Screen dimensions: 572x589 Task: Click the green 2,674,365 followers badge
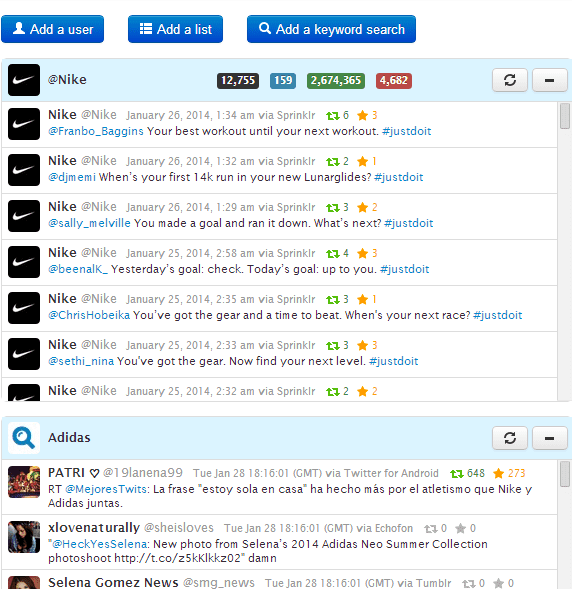pyautogui.click(x=336, y=80)
